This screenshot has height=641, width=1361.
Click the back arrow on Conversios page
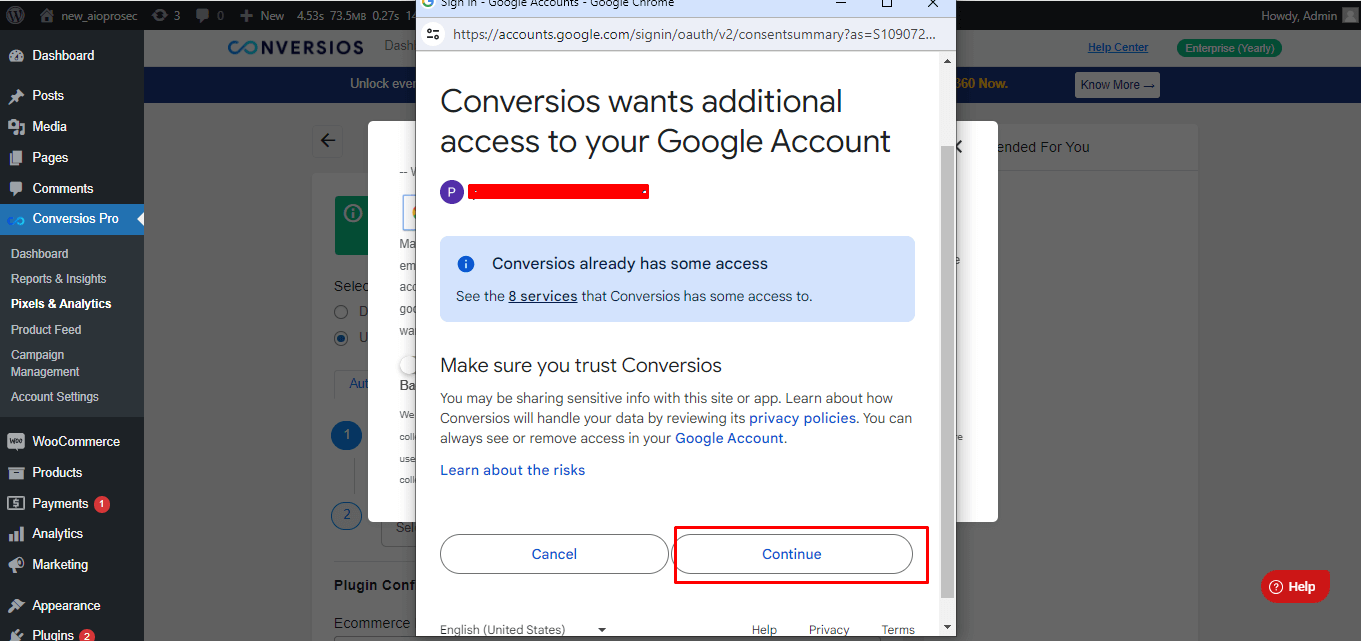(x=328, y=141)
